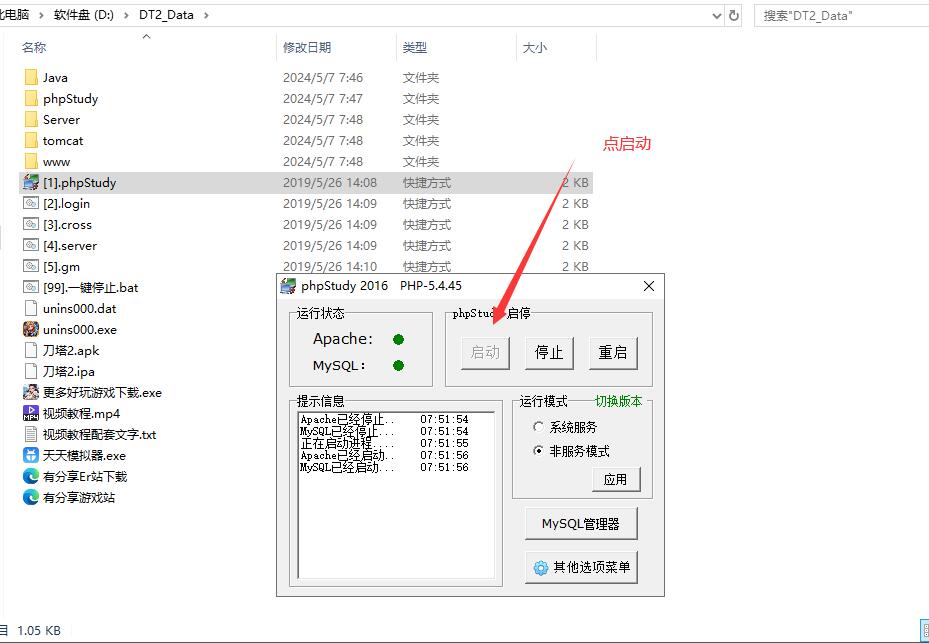Viewport: 929px width, 643px height.
Task: Click the 重启 button in phpStudy
Action: 612,352
